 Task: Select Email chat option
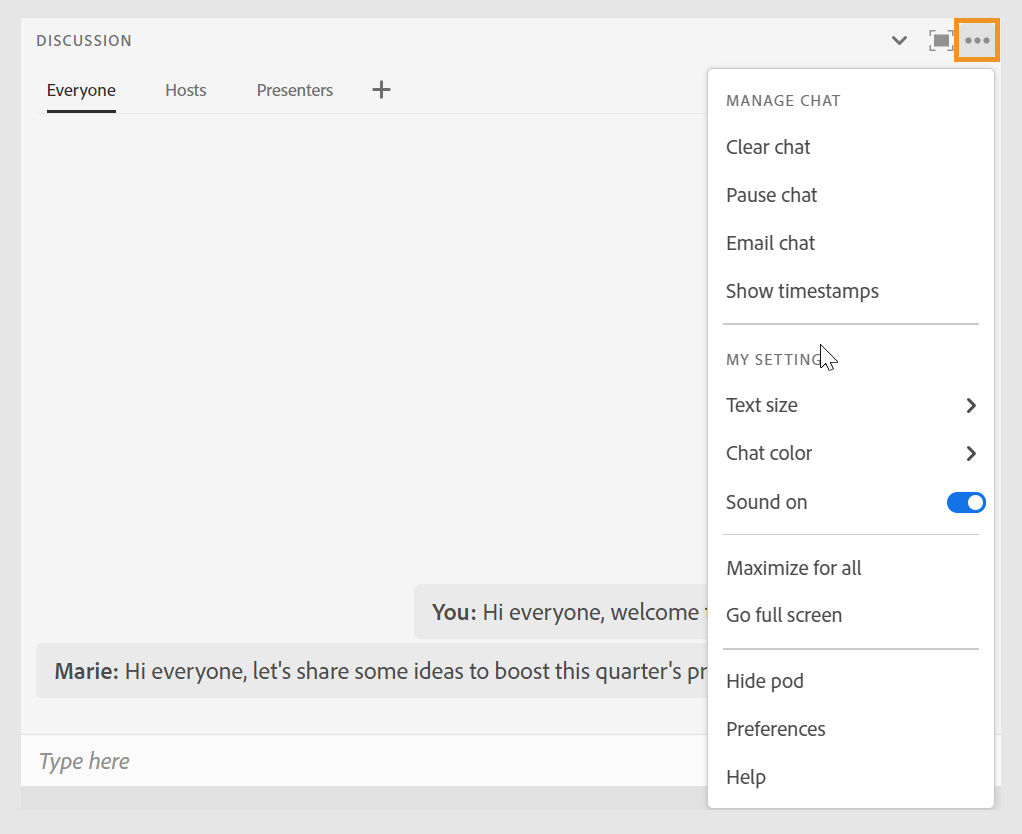pos(770,243)
